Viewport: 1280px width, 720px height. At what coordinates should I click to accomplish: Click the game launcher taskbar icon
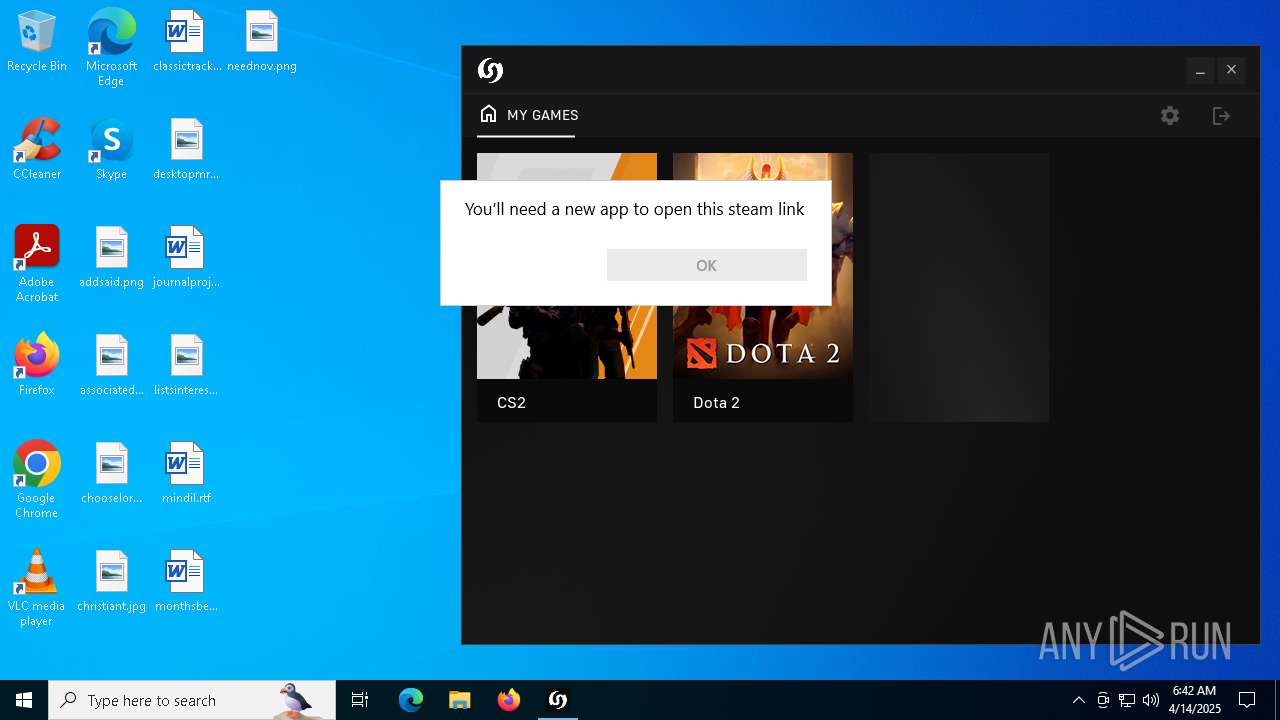tap(558, 700)
